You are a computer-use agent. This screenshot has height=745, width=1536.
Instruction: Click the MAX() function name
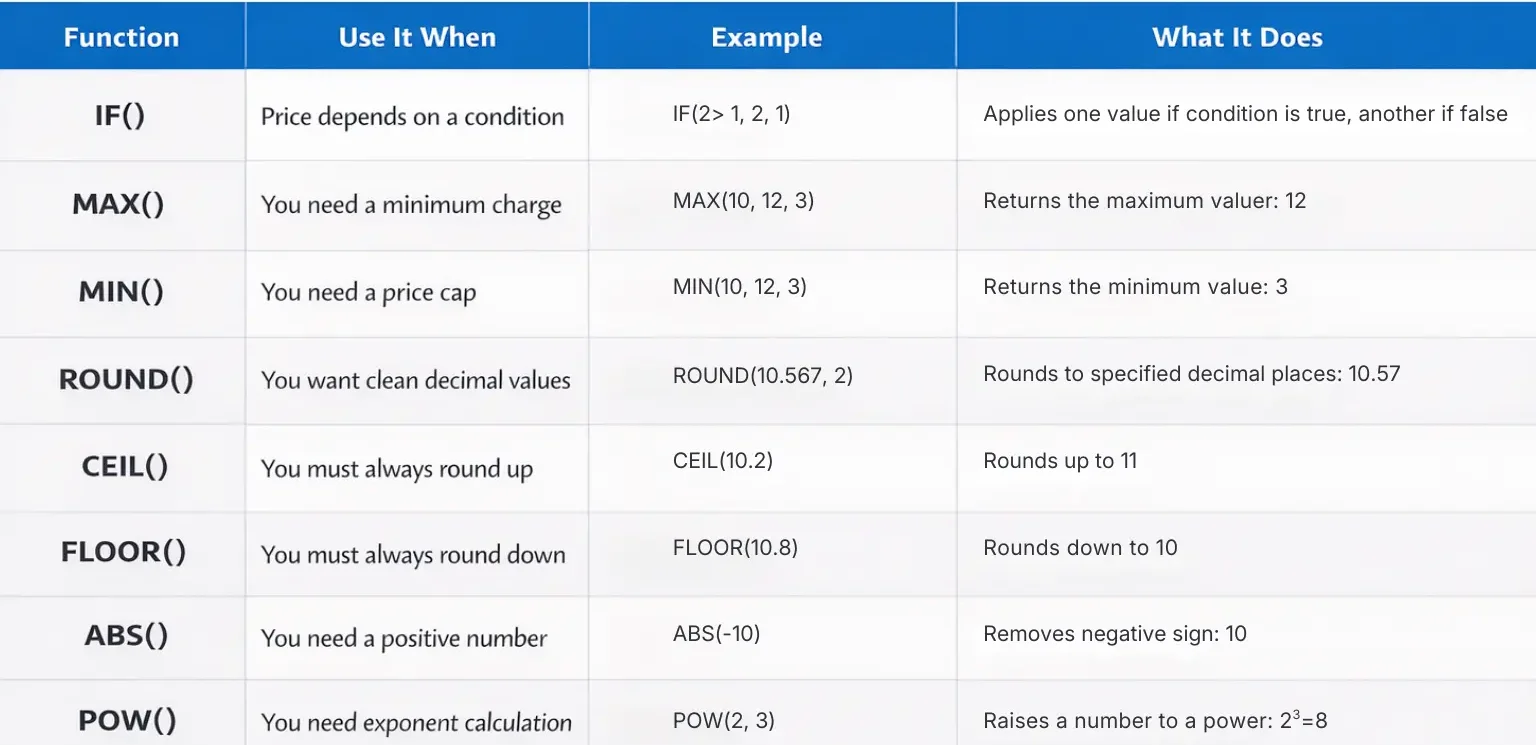coord(118,205)
